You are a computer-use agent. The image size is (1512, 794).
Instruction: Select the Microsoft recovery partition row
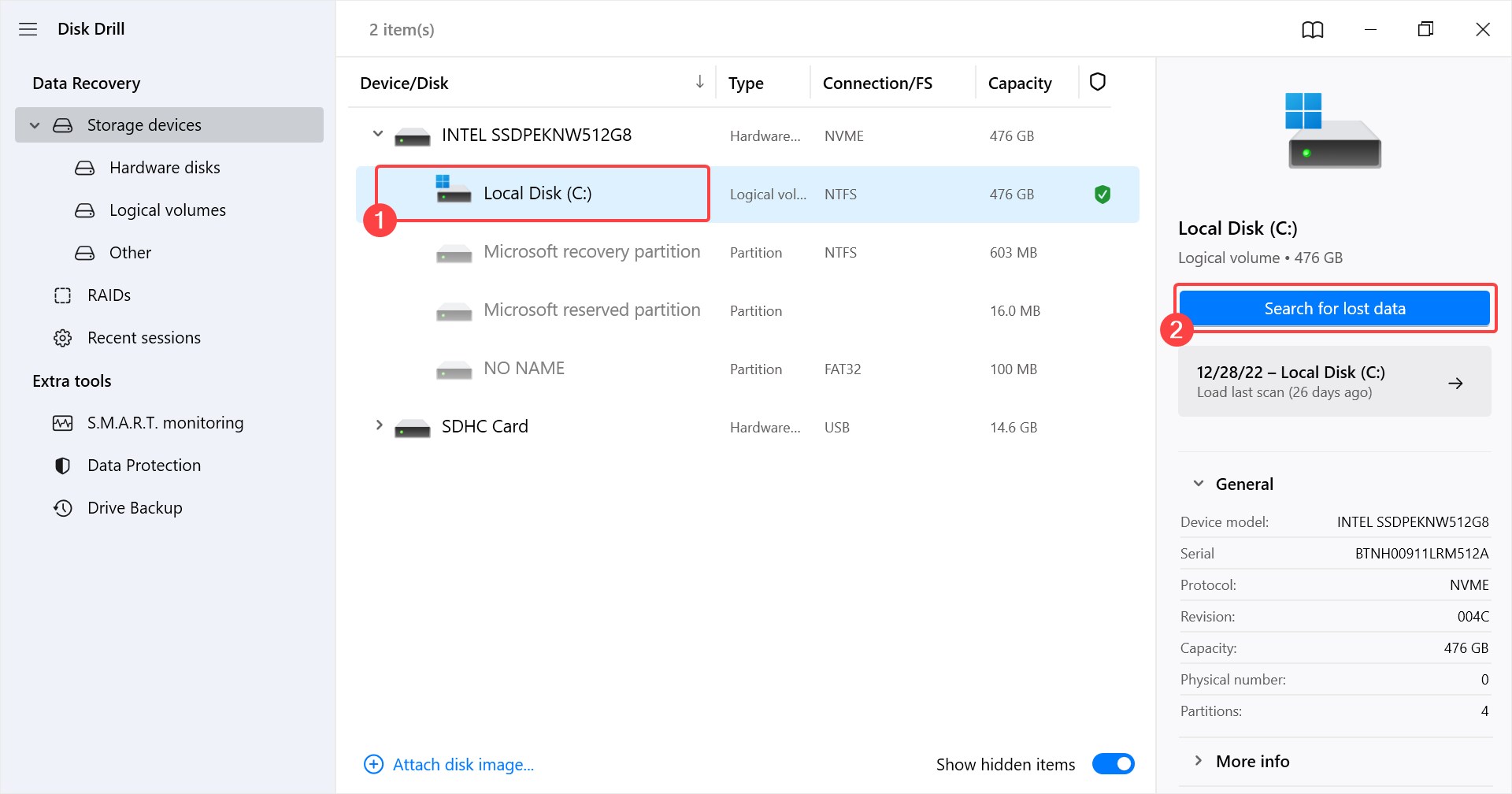(747, 253)
